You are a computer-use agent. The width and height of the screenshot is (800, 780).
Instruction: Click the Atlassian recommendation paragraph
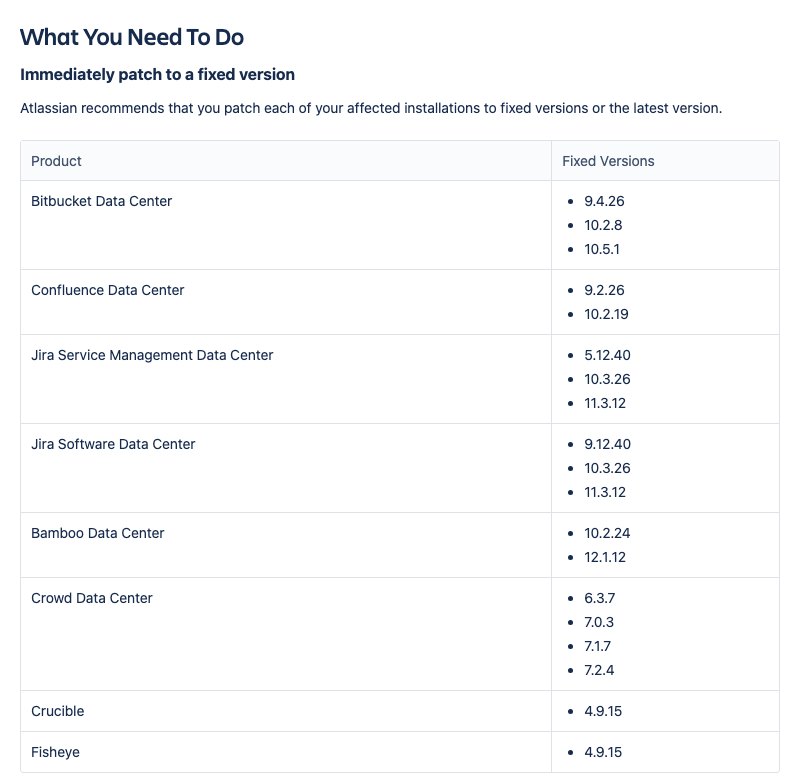pyautogui.click(x=371, y=108)
